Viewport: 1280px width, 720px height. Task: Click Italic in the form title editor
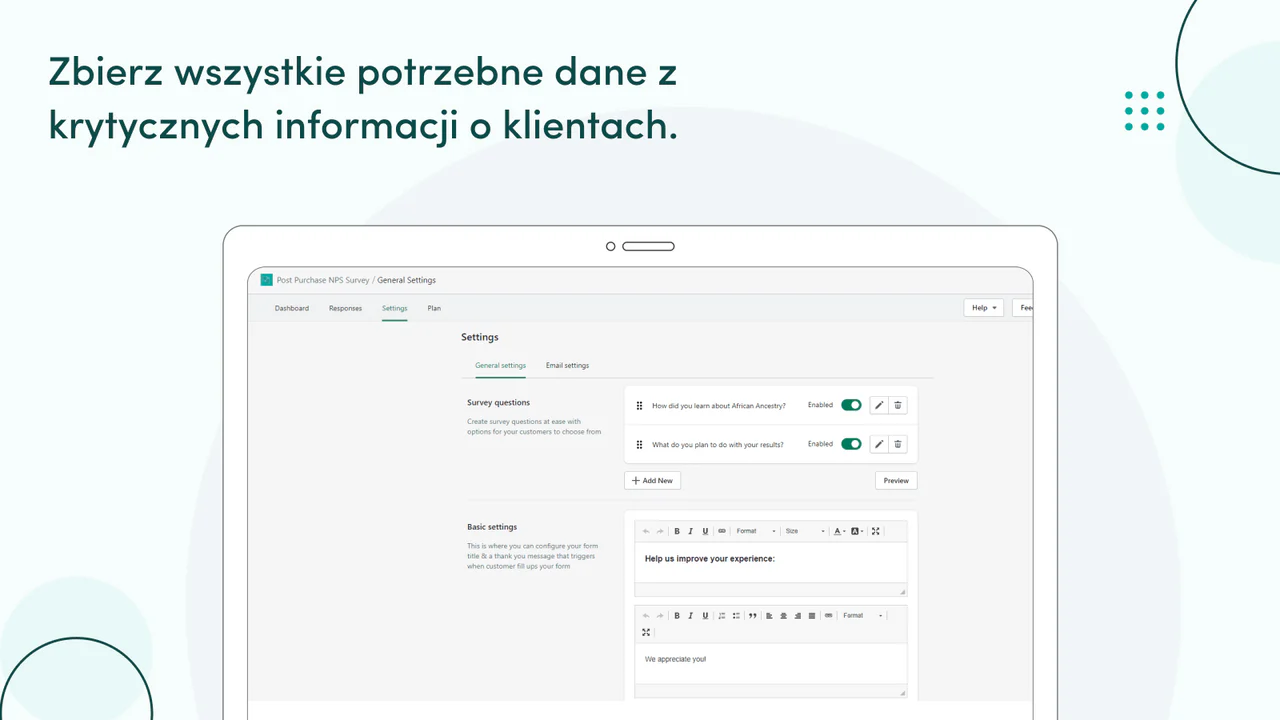[691, 531]
